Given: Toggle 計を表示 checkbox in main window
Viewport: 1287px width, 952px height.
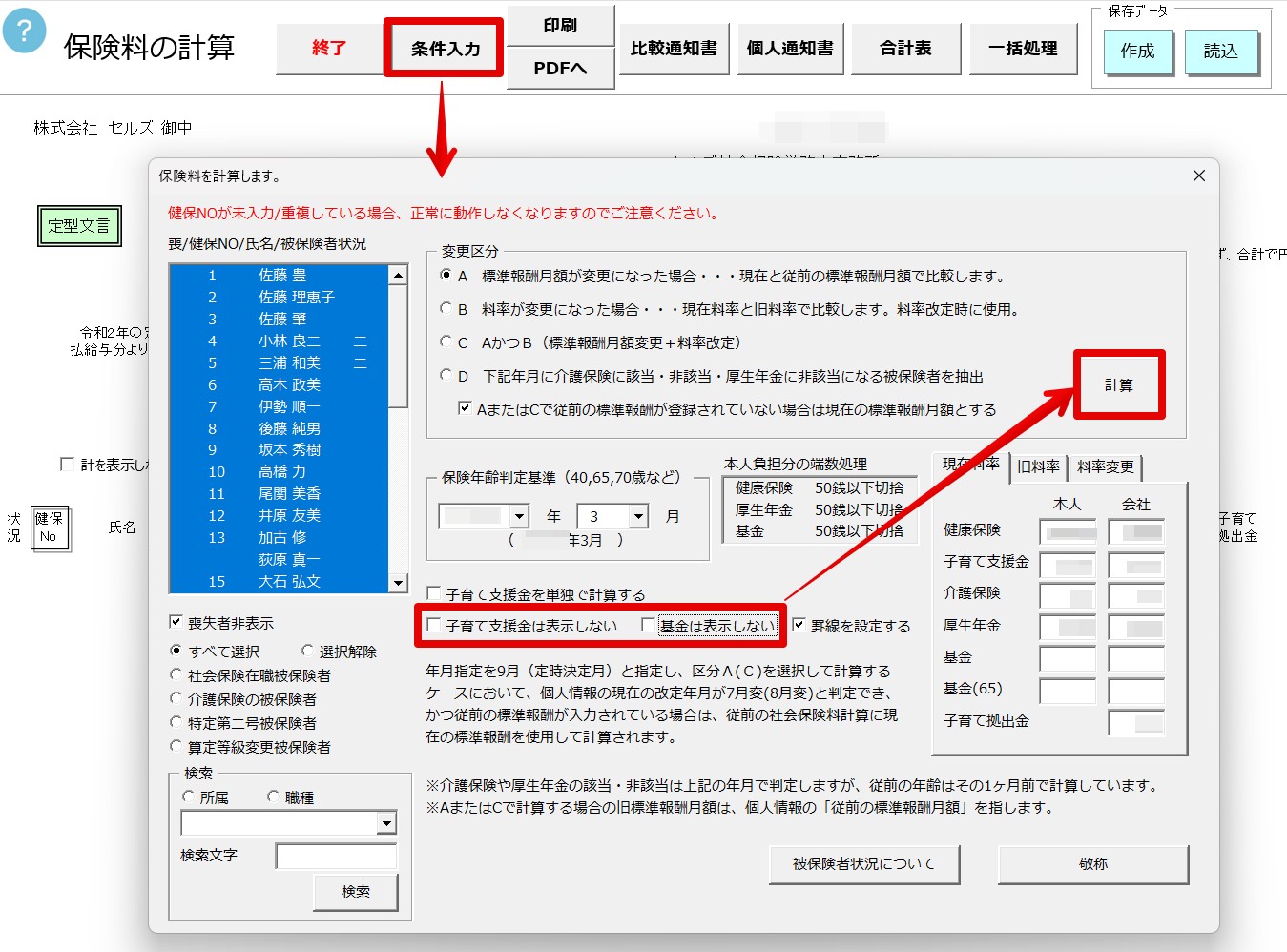Looking at the screenshot, I should tap(67, 464).
